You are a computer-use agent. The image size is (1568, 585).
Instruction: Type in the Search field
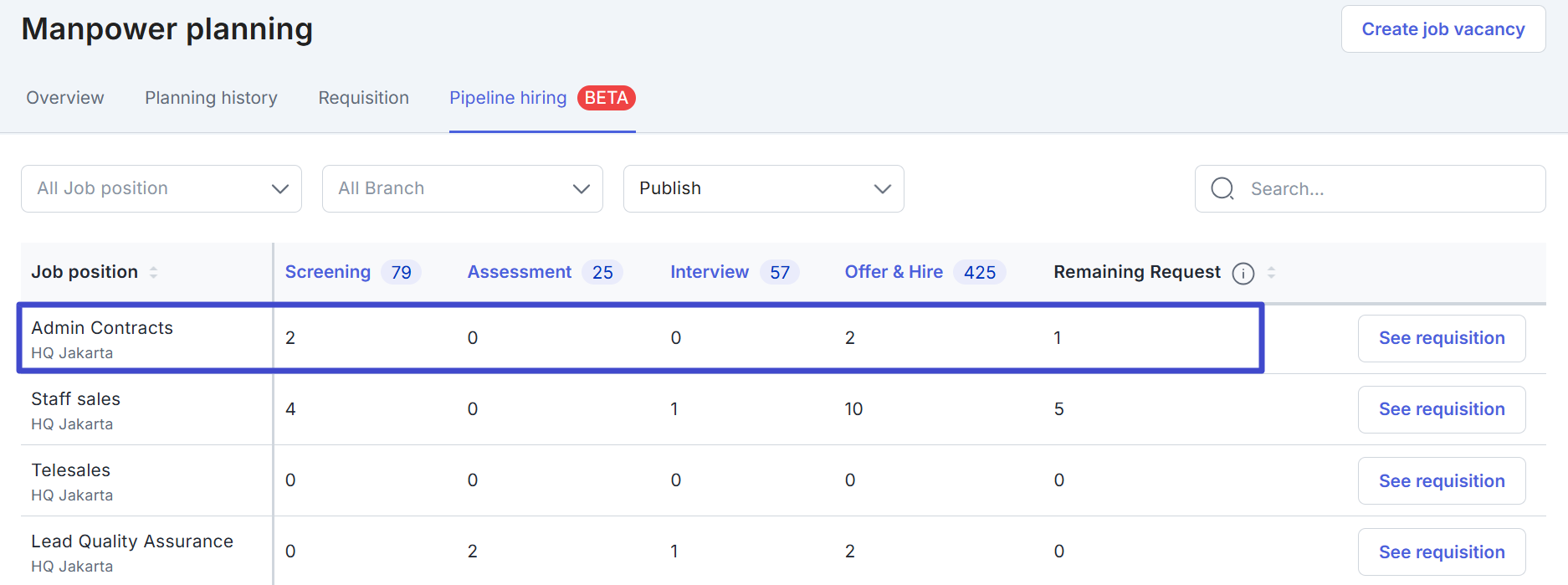click(1389, 189)
